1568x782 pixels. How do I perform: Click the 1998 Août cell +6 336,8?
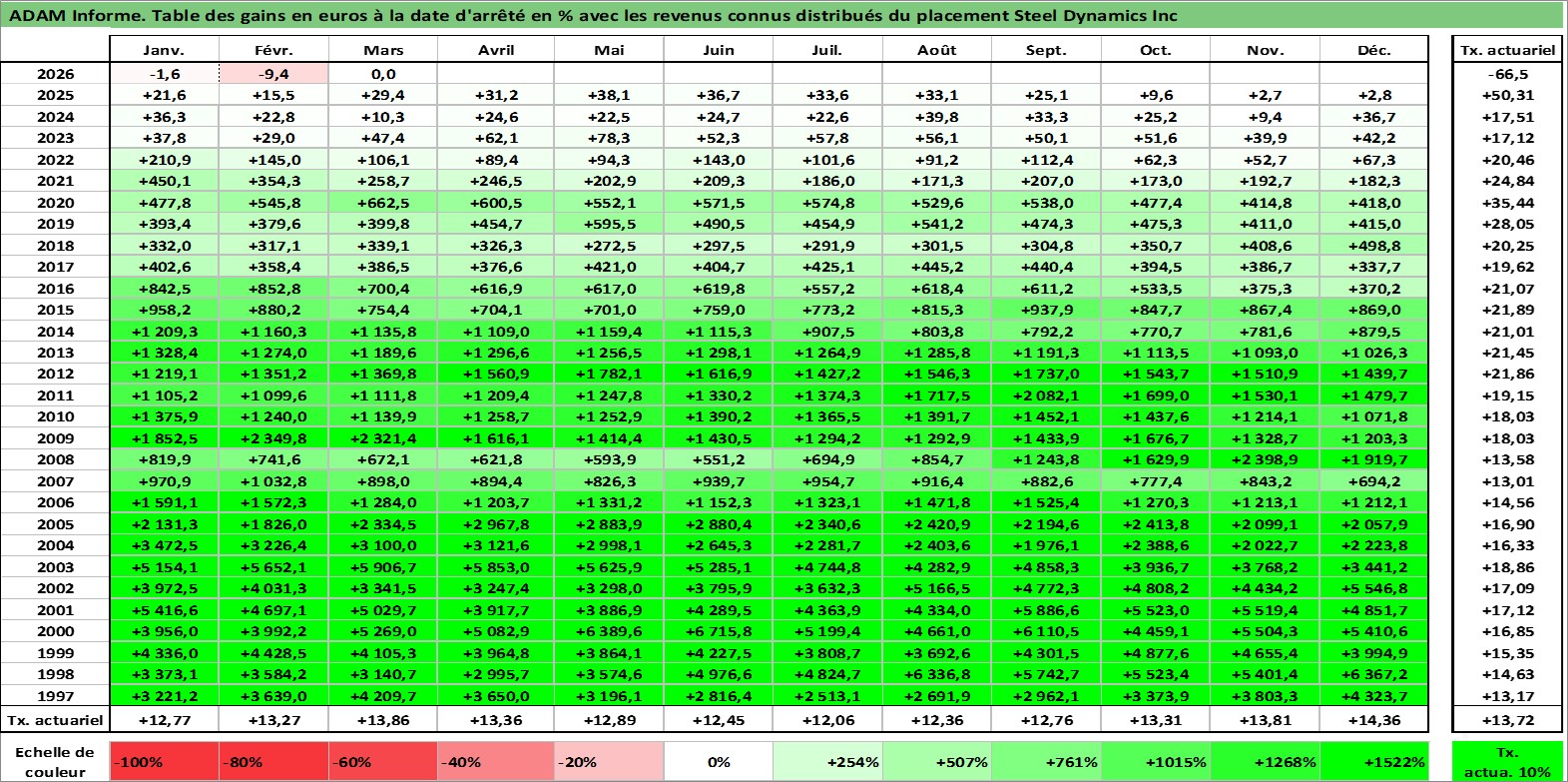(937, 674)
